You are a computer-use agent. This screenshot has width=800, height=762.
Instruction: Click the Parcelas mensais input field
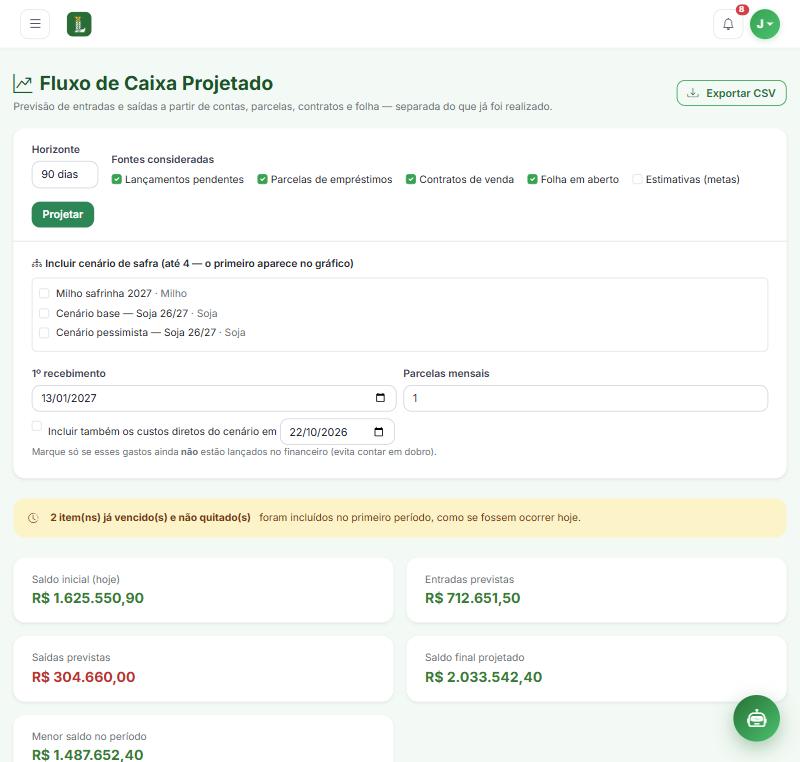point(585,398)
